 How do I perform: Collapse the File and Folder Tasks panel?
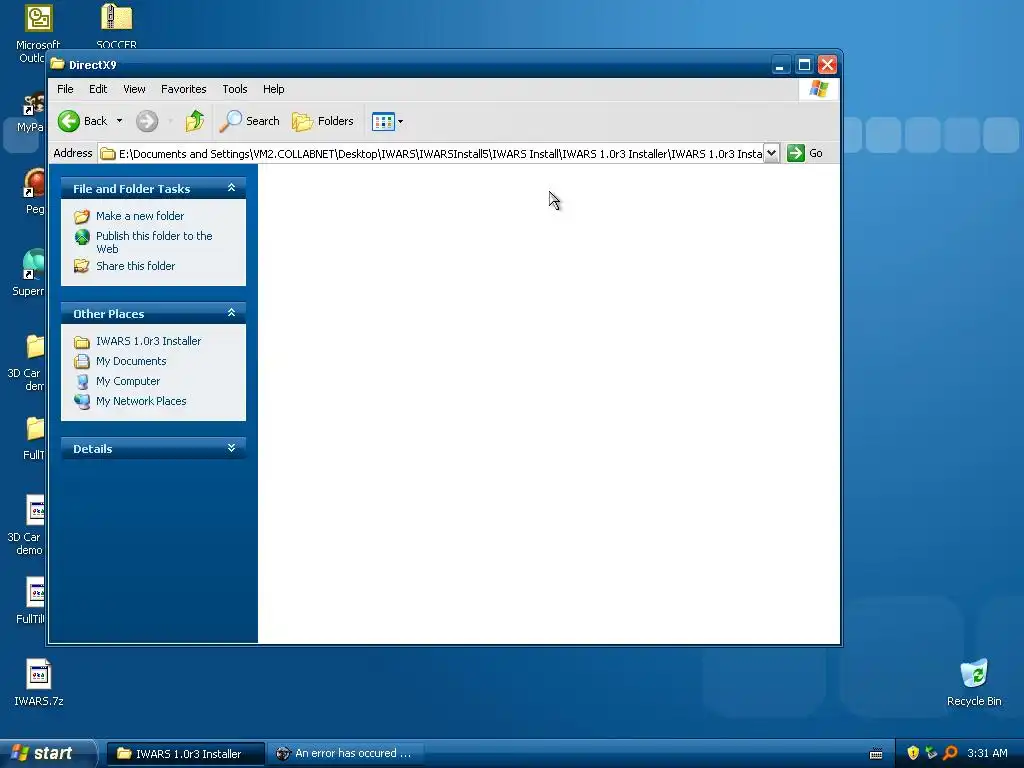pos(231,188)
